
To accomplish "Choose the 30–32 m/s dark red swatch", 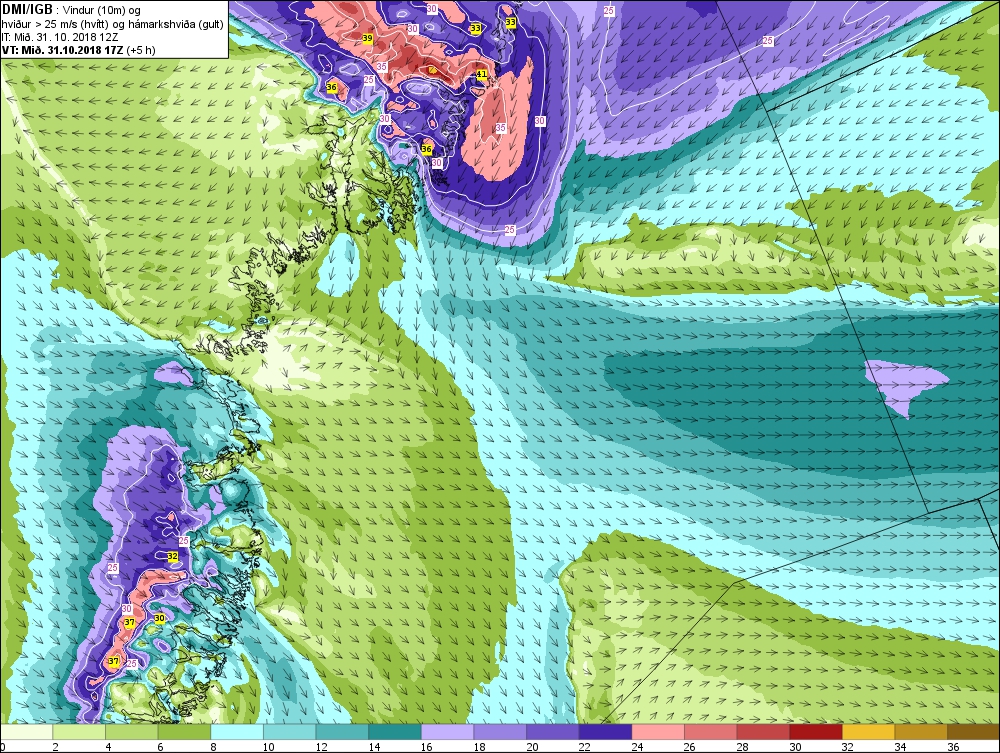I will [x=816, y=732].
